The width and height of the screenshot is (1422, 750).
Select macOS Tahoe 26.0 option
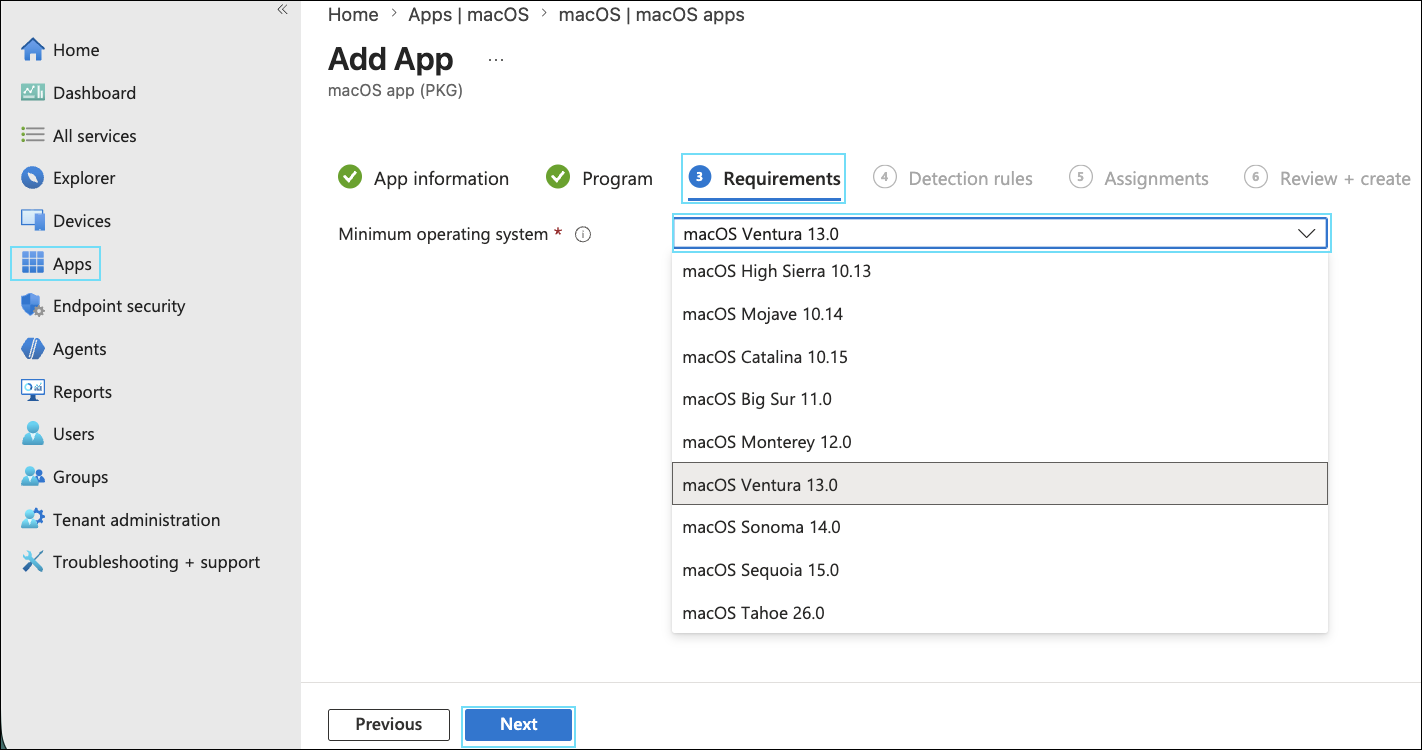[1000, 613]
